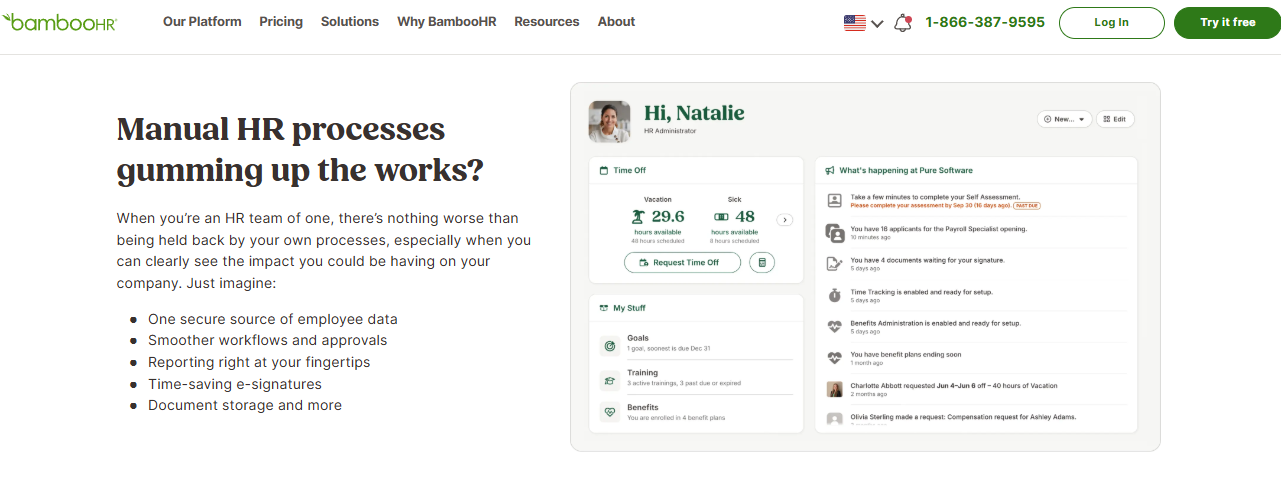
Task: Open the New... dropdown in the dashboard
Action: pos(1064,119)
